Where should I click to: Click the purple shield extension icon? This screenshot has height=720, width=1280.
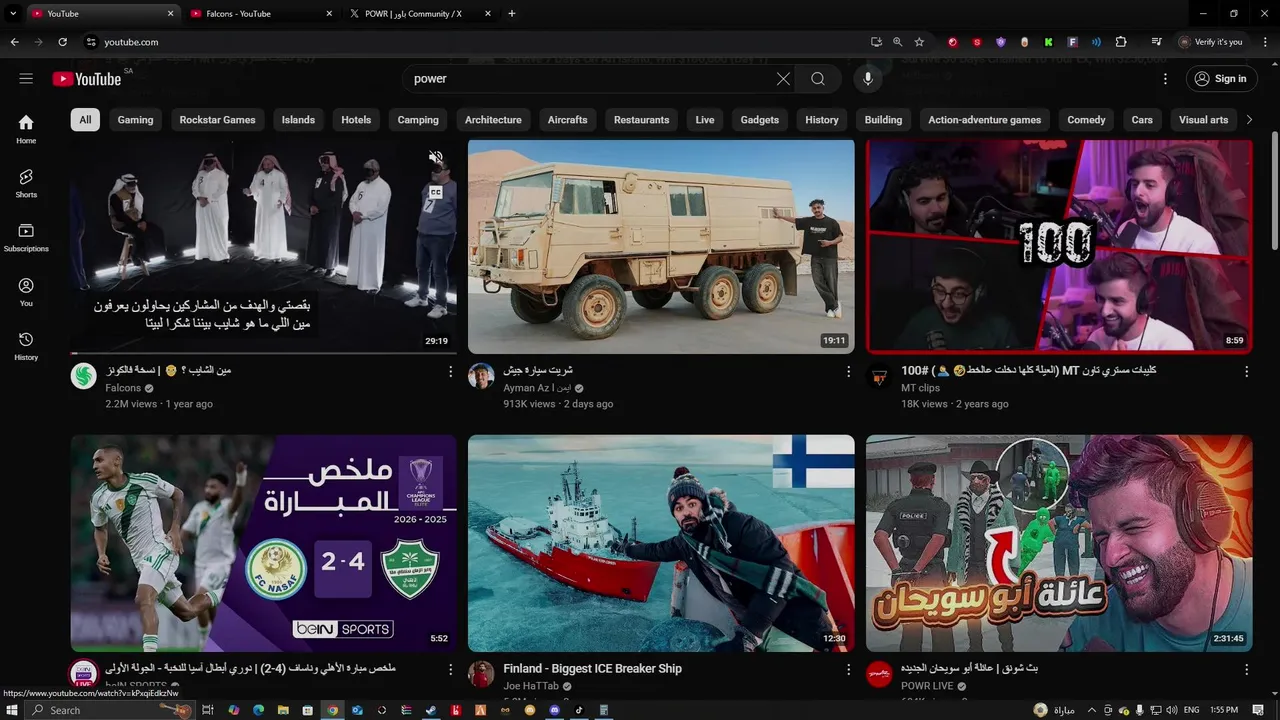coord(1001,42)
